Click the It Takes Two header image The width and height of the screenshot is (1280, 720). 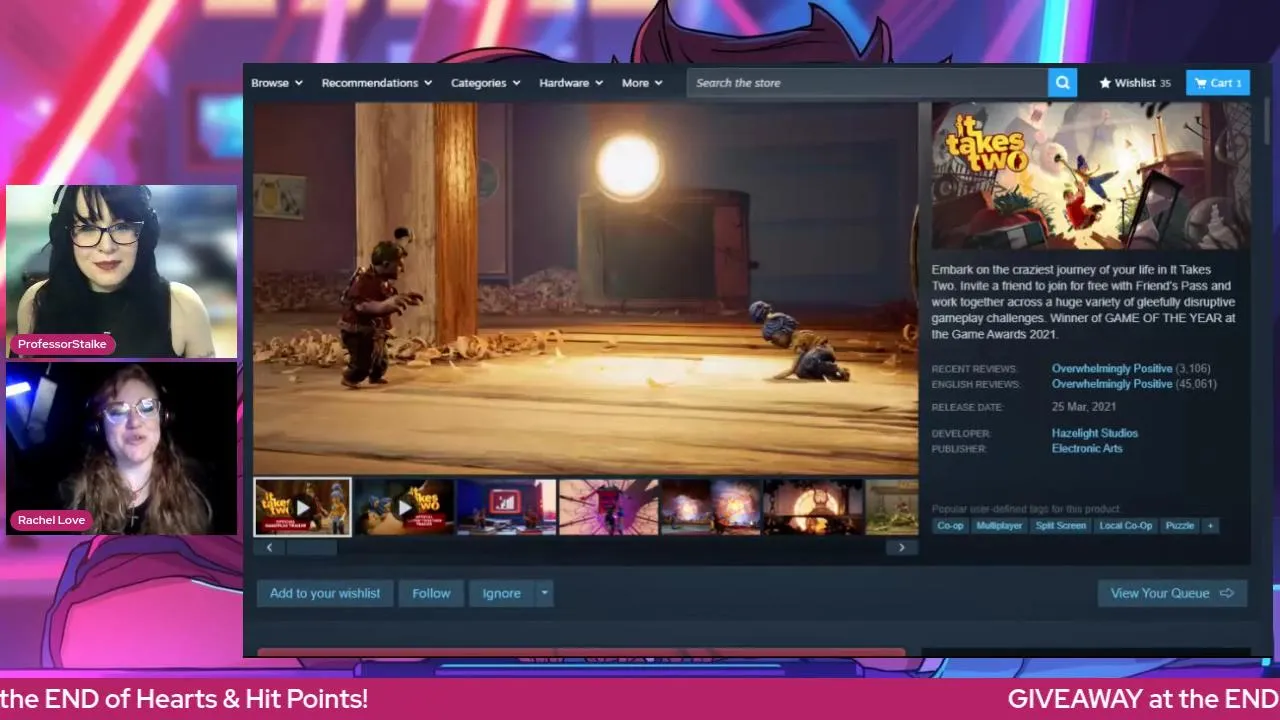pyautogui.click(x=1091, y=176)
